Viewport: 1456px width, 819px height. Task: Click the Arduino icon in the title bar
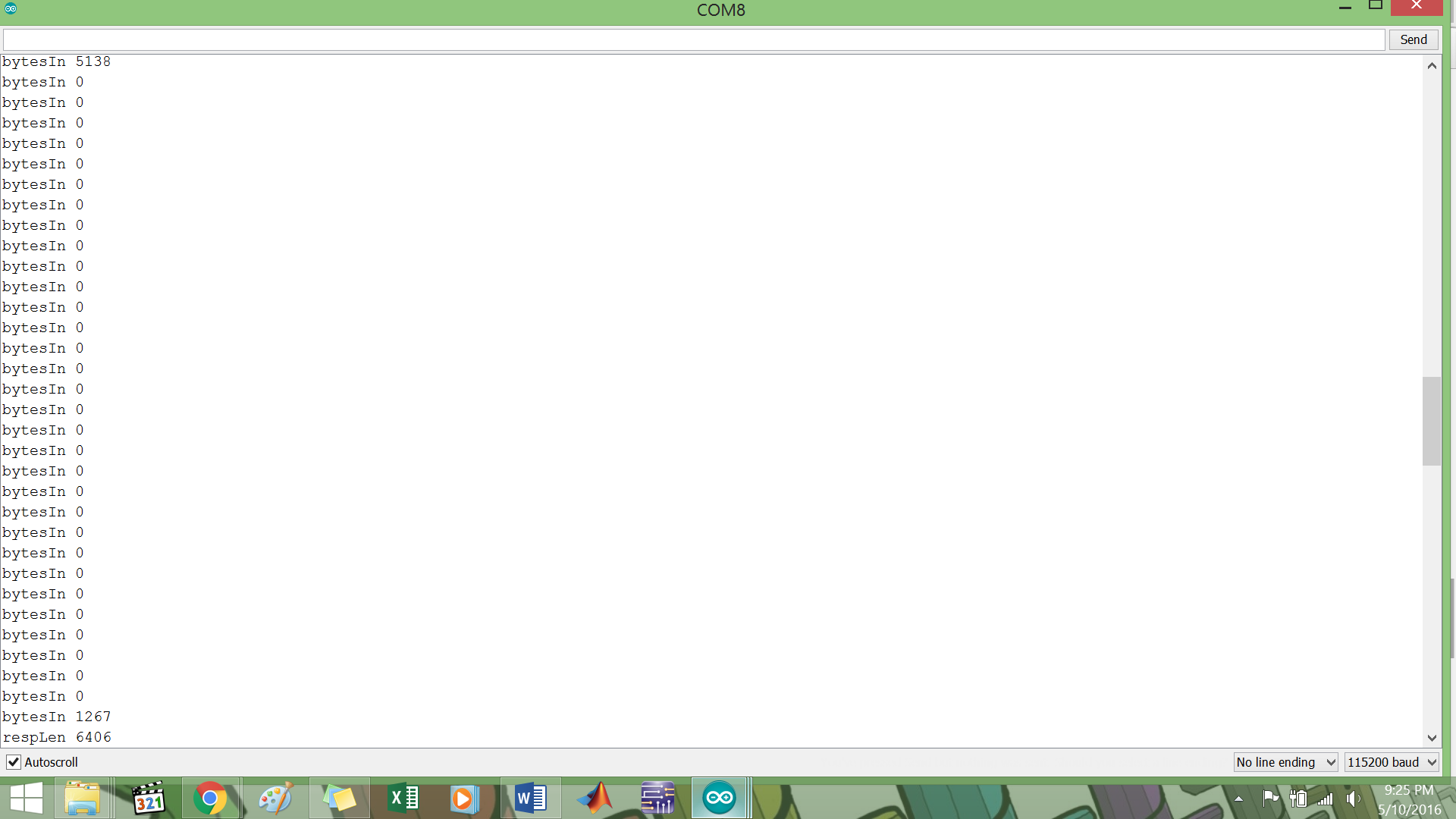pyautogui.click(x=11, y=8)
